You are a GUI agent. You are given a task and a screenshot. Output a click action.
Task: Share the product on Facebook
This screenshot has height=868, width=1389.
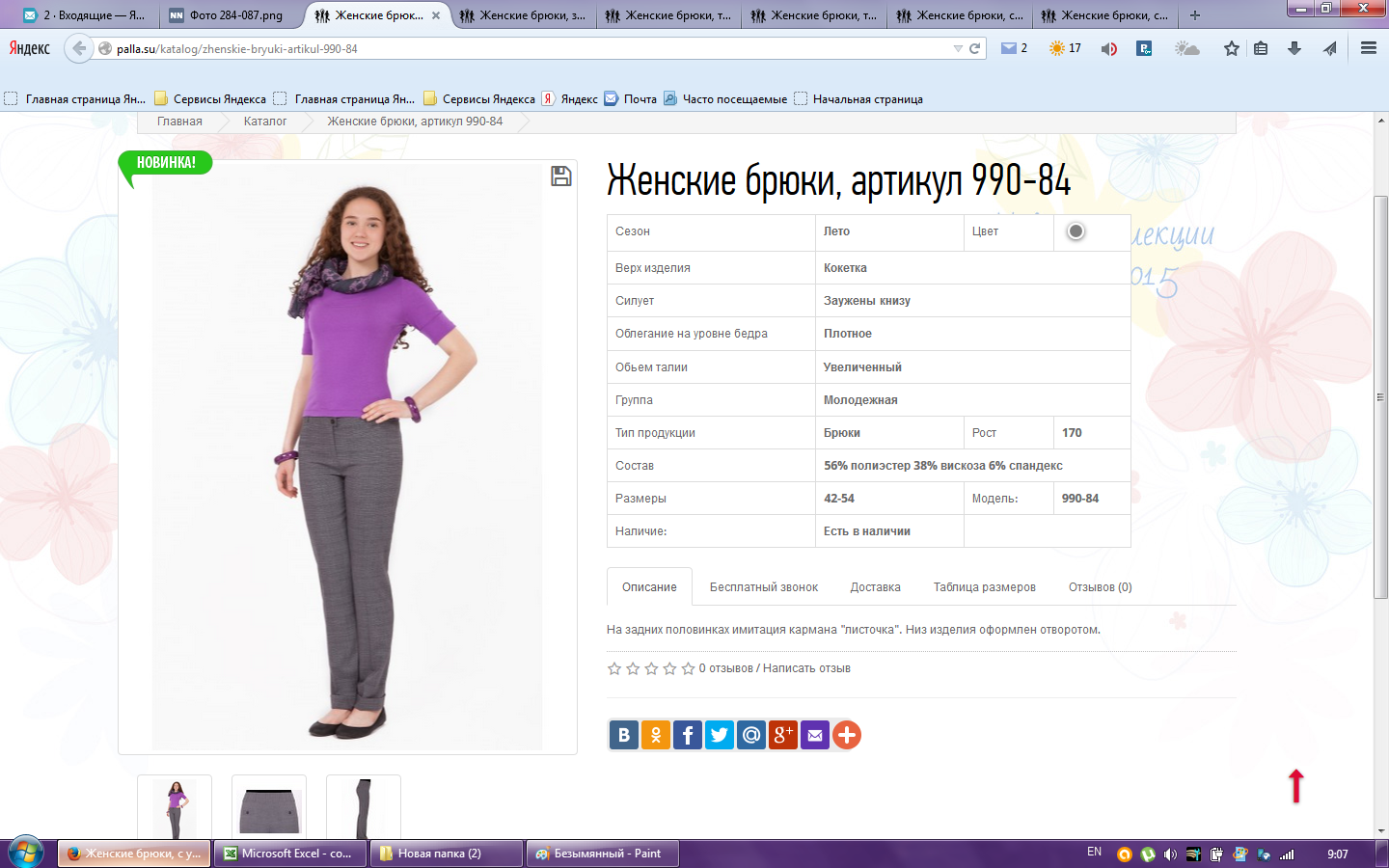(x=688, y=735)
